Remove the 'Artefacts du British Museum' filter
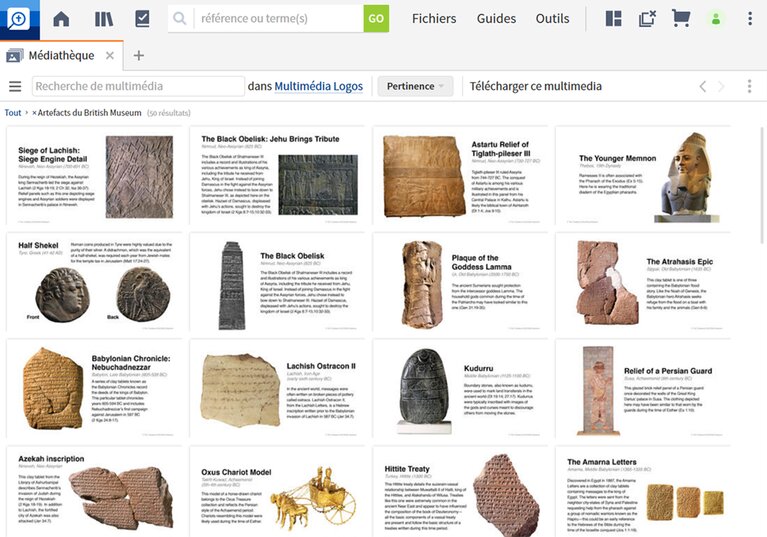 [34, 113]
